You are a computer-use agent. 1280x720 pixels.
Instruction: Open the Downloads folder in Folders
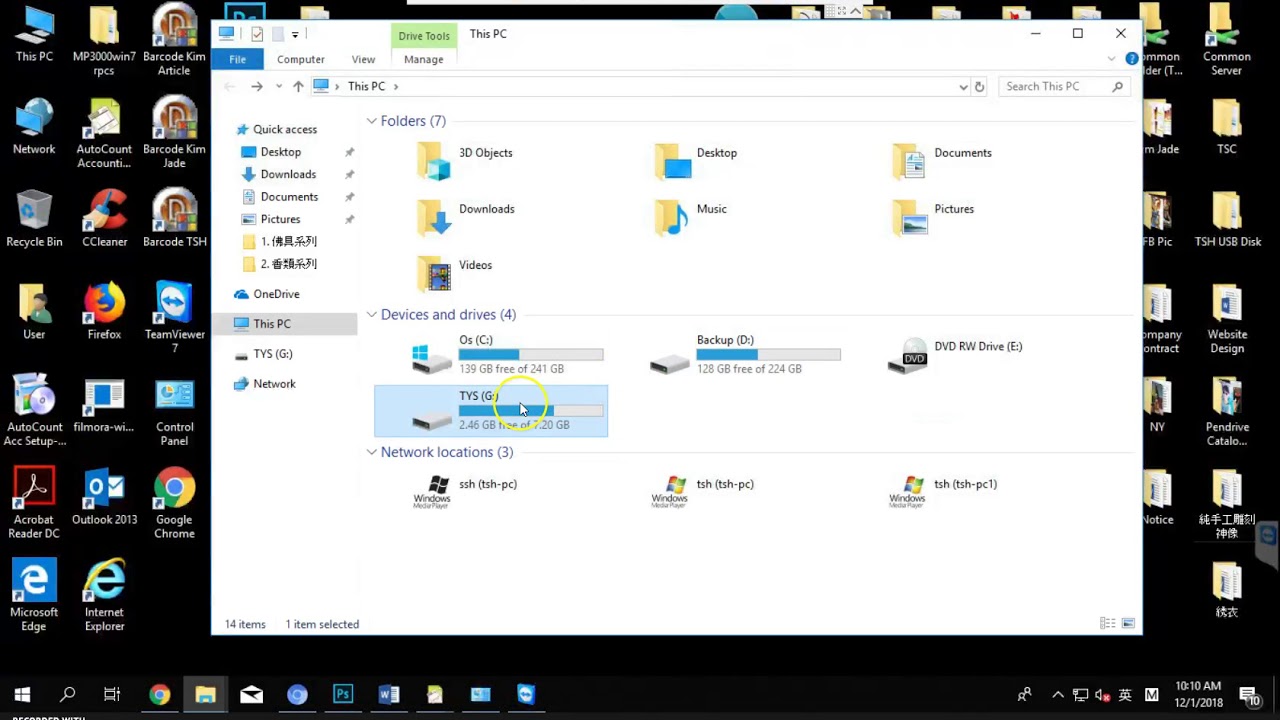pyautogui.click(x=466, y=217)
